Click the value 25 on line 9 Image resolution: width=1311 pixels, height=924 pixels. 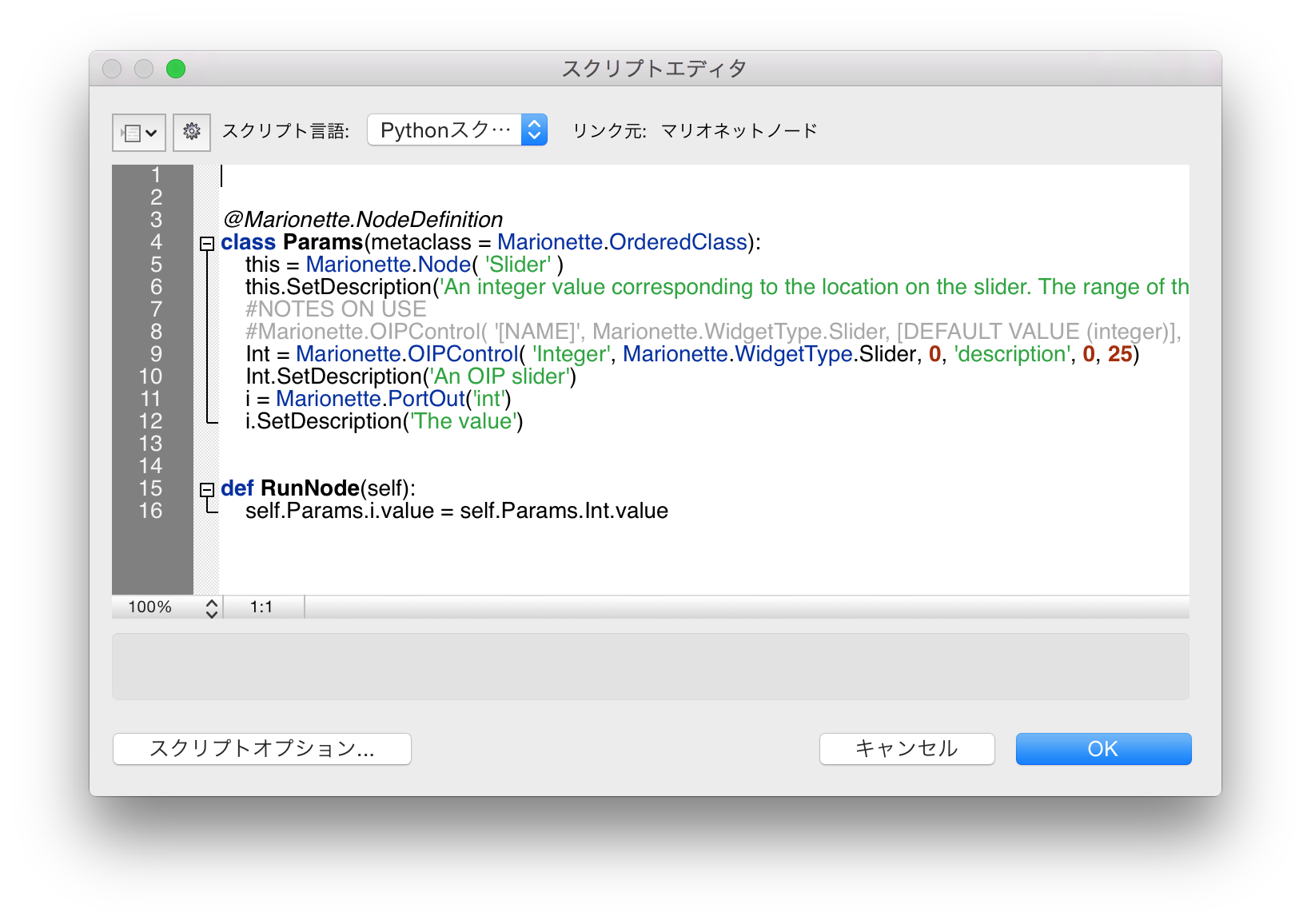[x=1120, y=354]
